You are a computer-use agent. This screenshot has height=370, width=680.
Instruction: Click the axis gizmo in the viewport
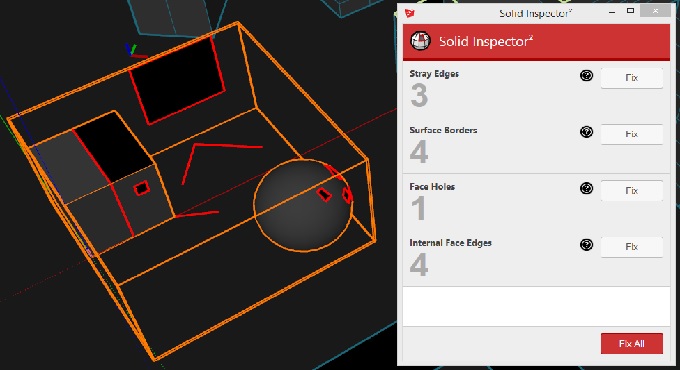point(135,51)
